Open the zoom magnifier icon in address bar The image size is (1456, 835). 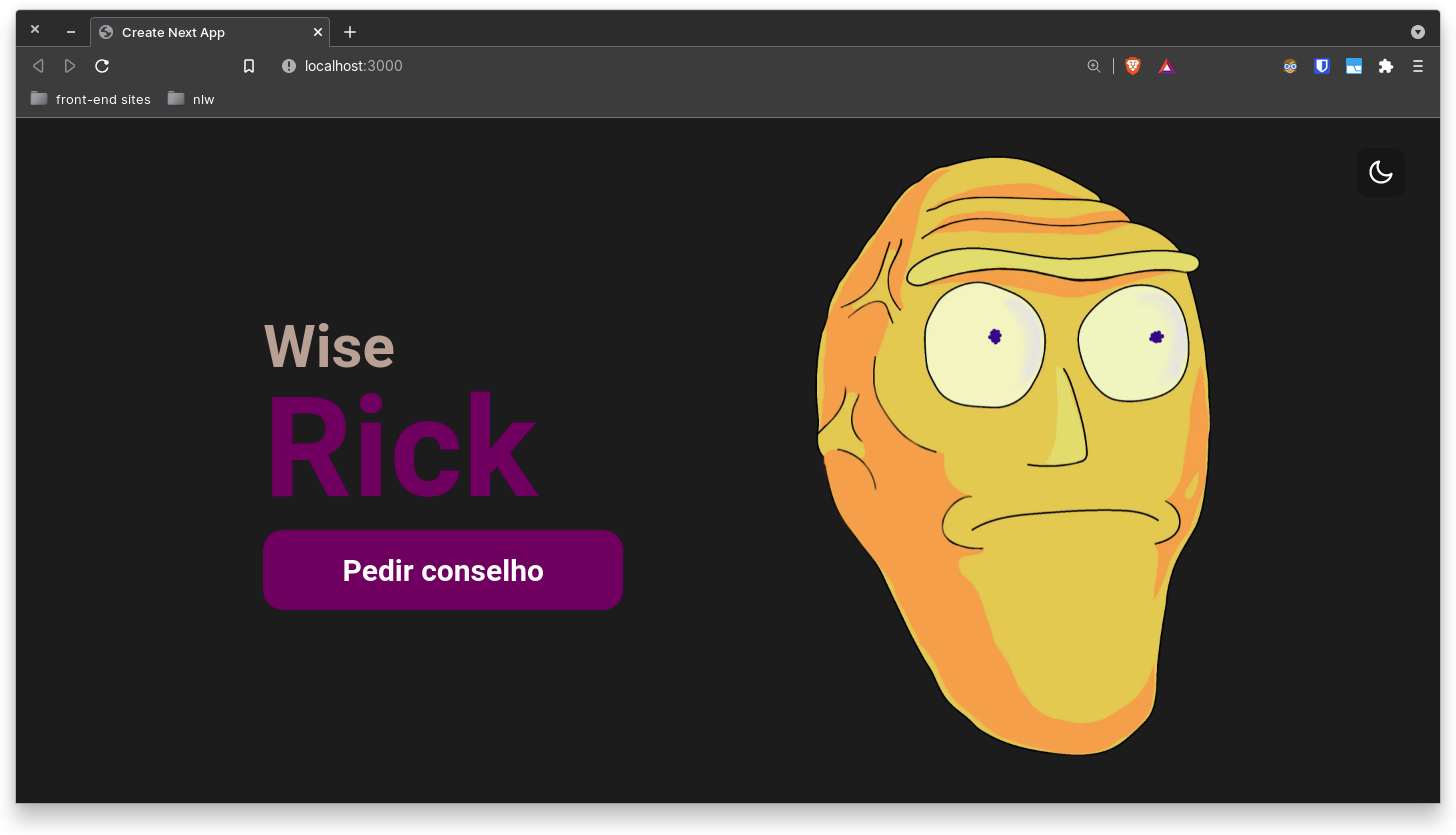coord(1094,66)
